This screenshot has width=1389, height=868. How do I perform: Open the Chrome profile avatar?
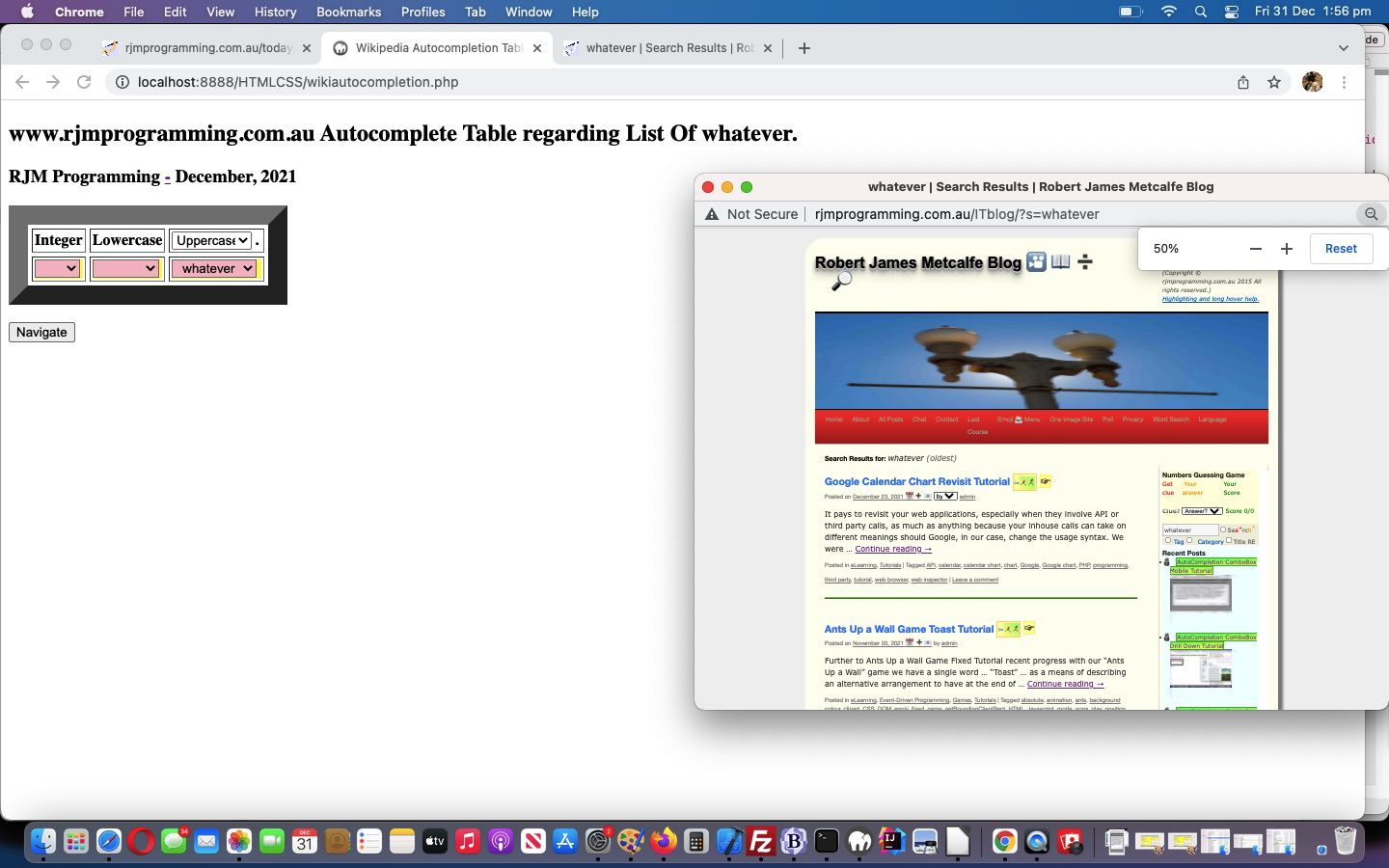click(x=1312, y=82)
